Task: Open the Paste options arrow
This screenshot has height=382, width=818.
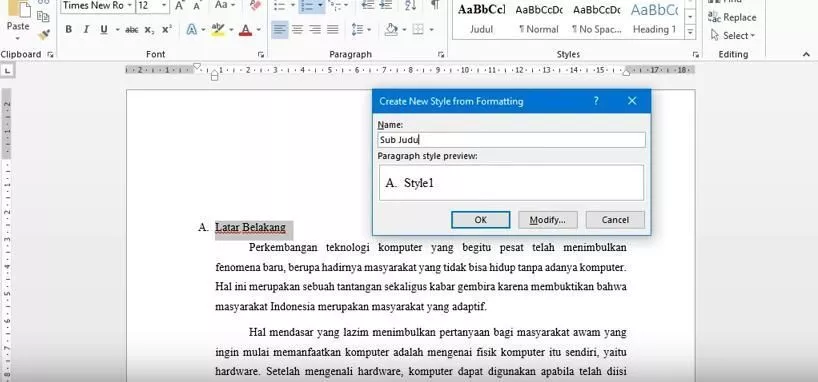Action: click(18, 38)
